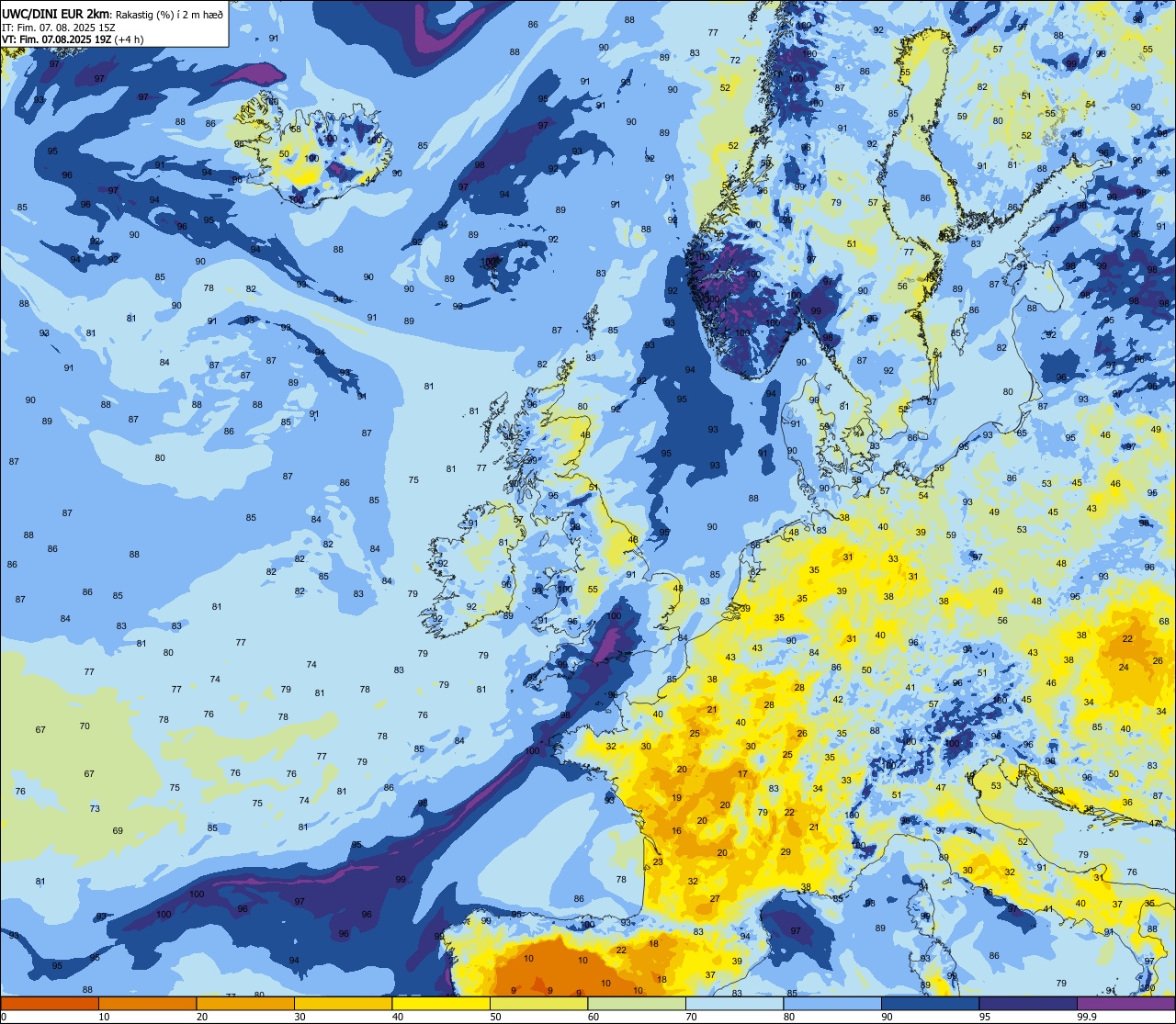Click the '16' humidity value in southwest France
1176x1024 pixels.
click(x=677, y=831)
